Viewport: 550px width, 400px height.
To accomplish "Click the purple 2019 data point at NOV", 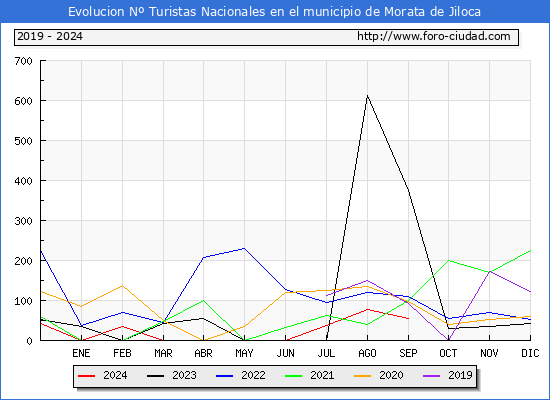I will [x=489, y=272].
